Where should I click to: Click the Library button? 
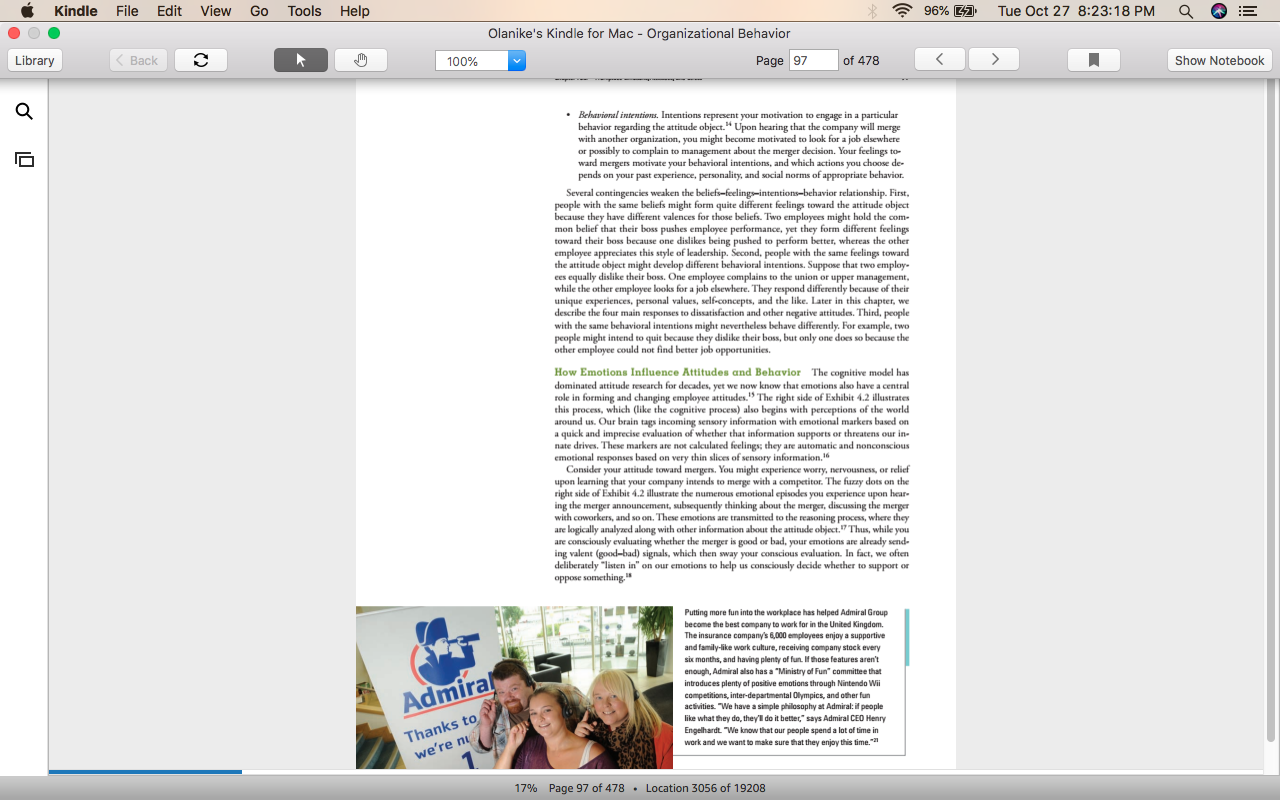coord(35,60)
